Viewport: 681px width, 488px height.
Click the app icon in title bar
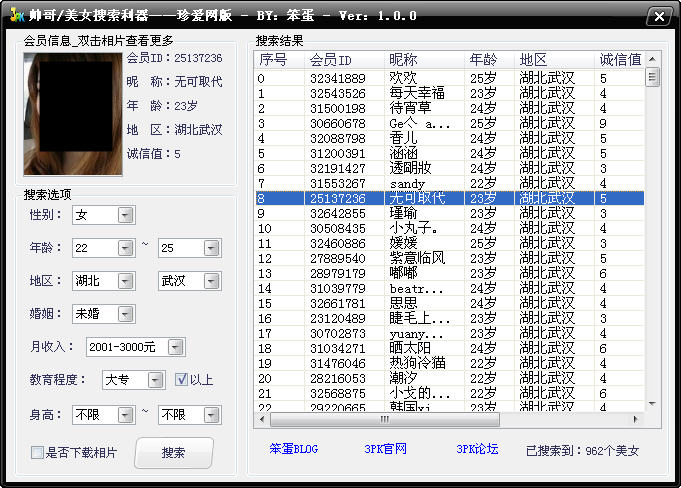point(15,17)
